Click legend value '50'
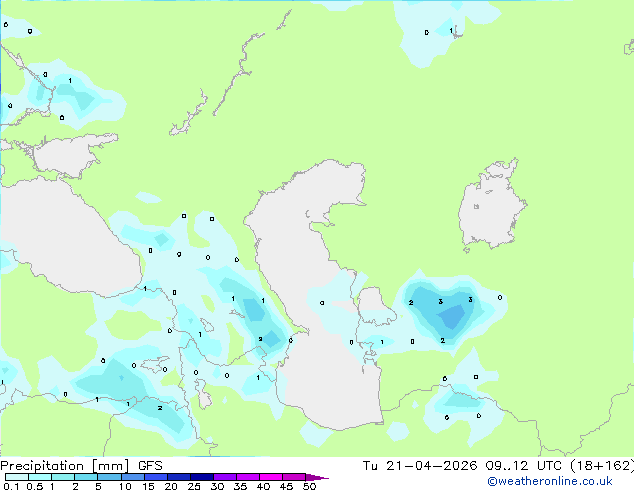Image resolution: width=634 pixels, height=490 pixels. tap(309, 486)
